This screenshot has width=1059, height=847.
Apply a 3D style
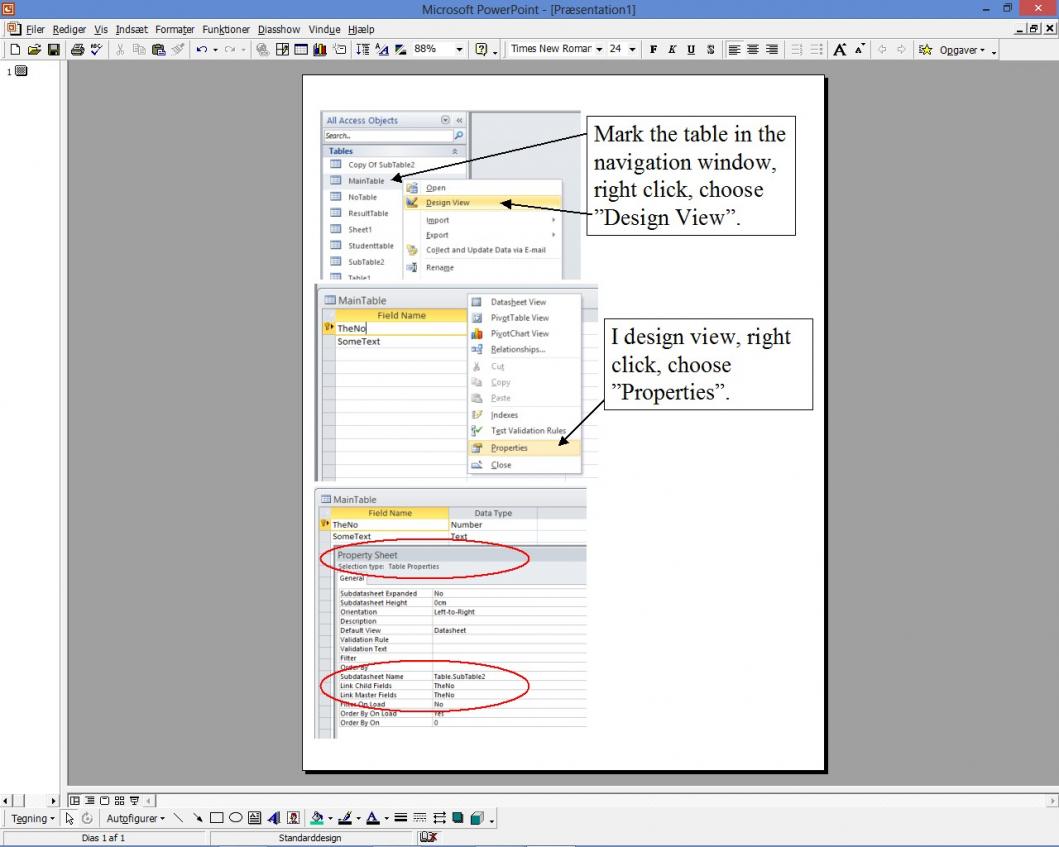477,818
